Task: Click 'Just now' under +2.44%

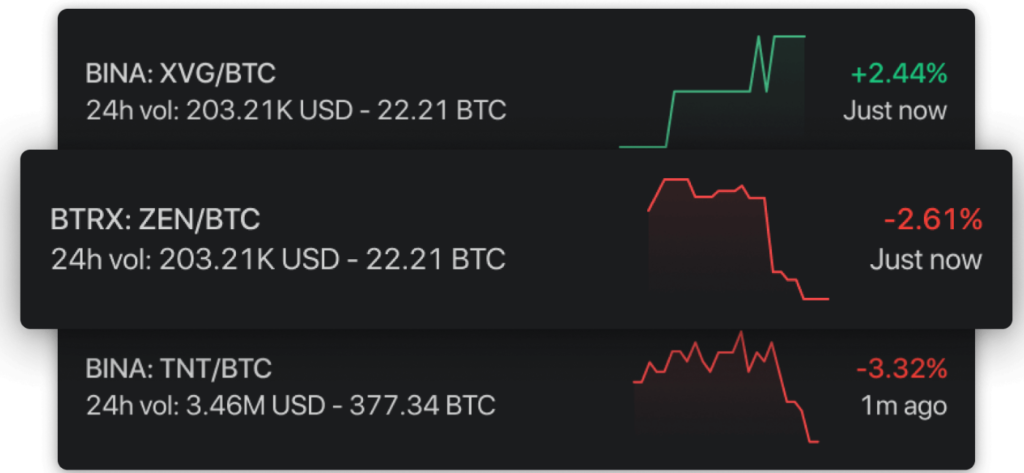Action: point(895,110)
